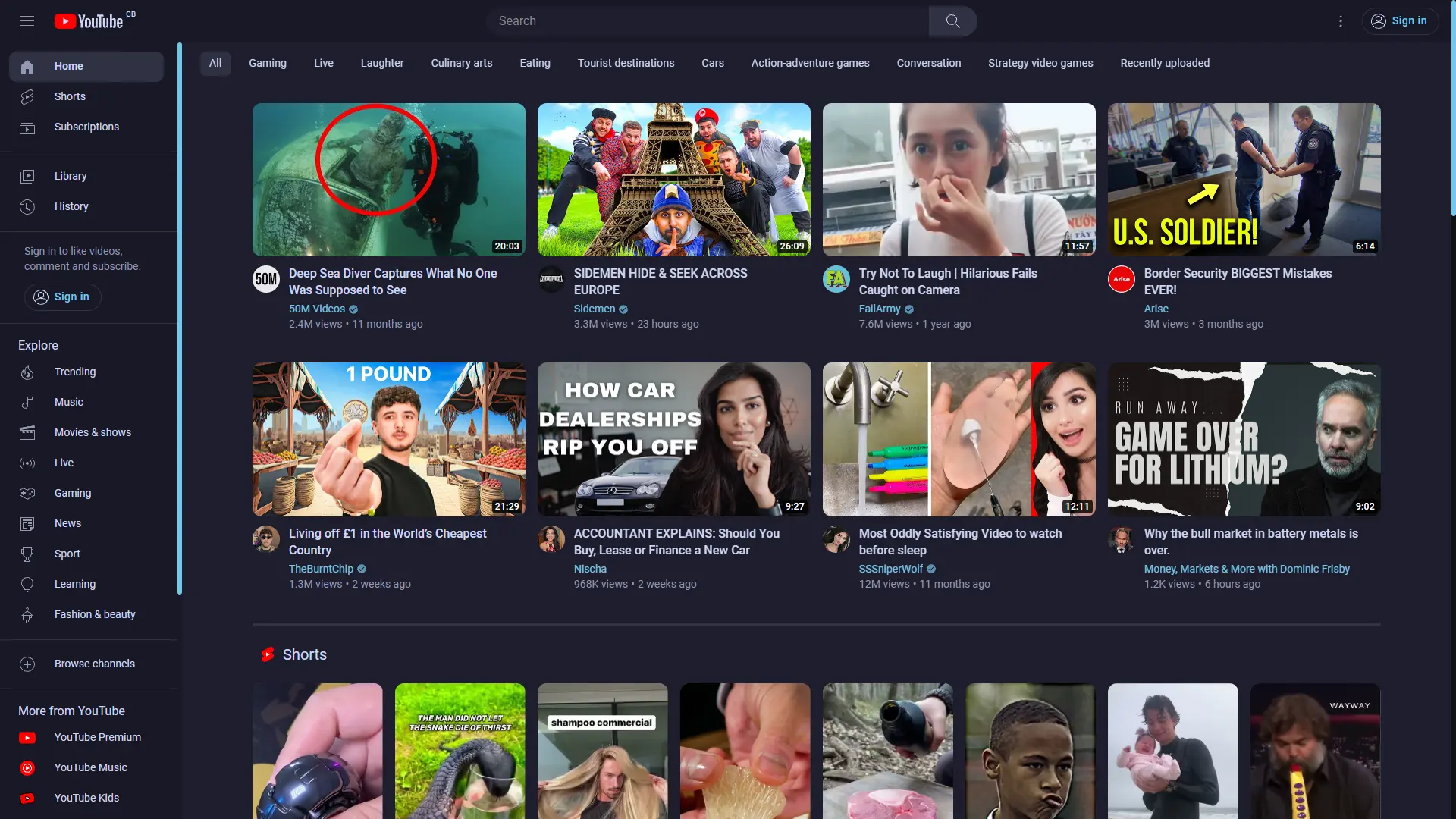The height and width of the screenshot is (819, 1456).
Task: Click the YouTube logo
Action: pos(89,21)
